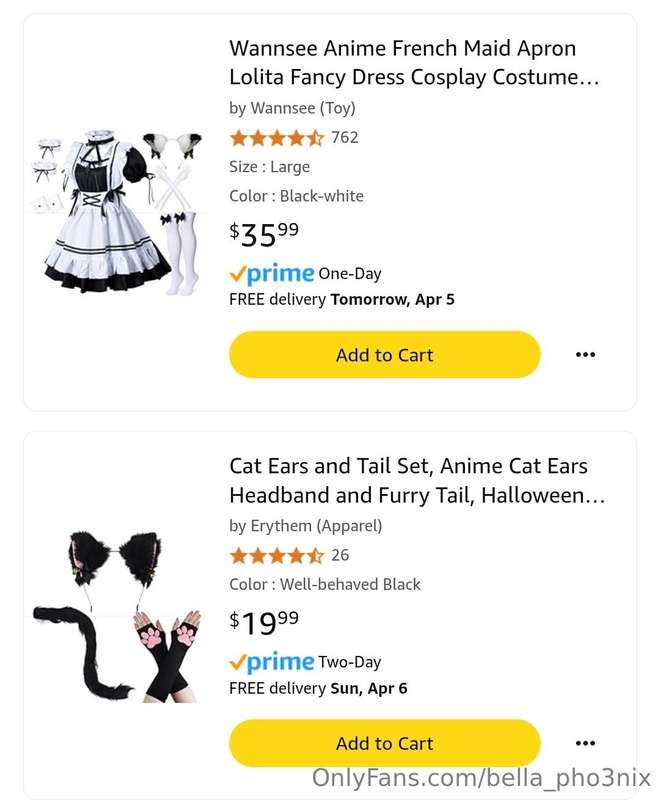
Task: Open more options for cat ears item
Action: coord(585,743)
